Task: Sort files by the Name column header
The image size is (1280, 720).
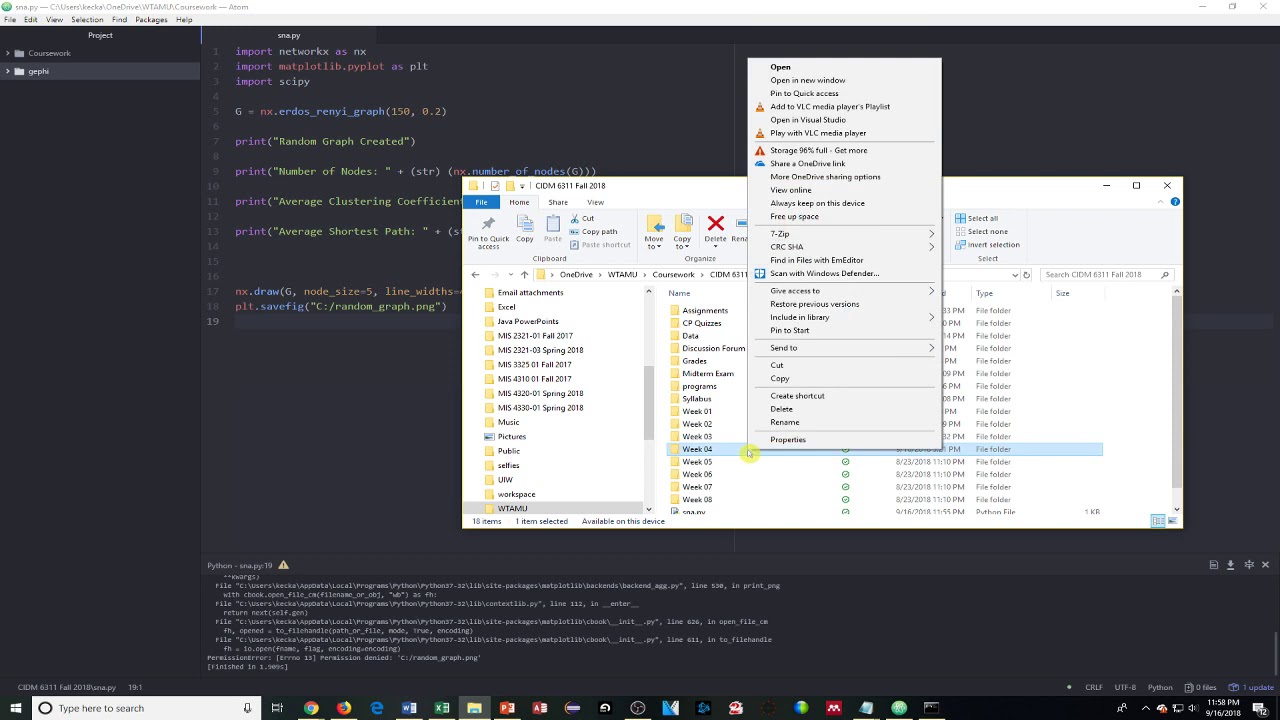Action: pos(679,294)
